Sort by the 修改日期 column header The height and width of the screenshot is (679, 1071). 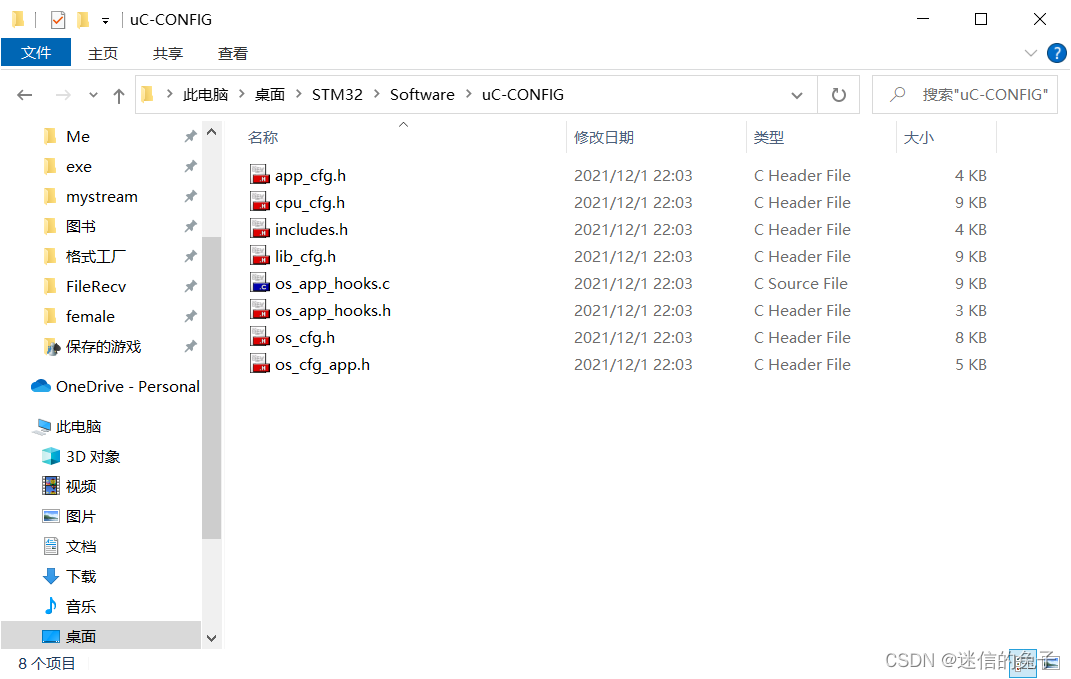pos(604,137)
